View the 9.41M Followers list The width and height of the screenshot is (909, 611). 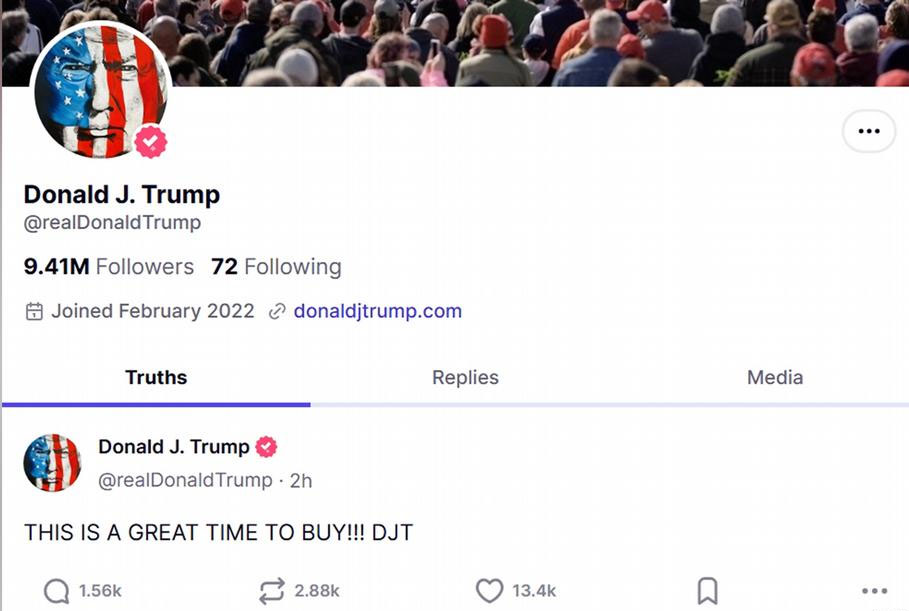click(109, 267)
